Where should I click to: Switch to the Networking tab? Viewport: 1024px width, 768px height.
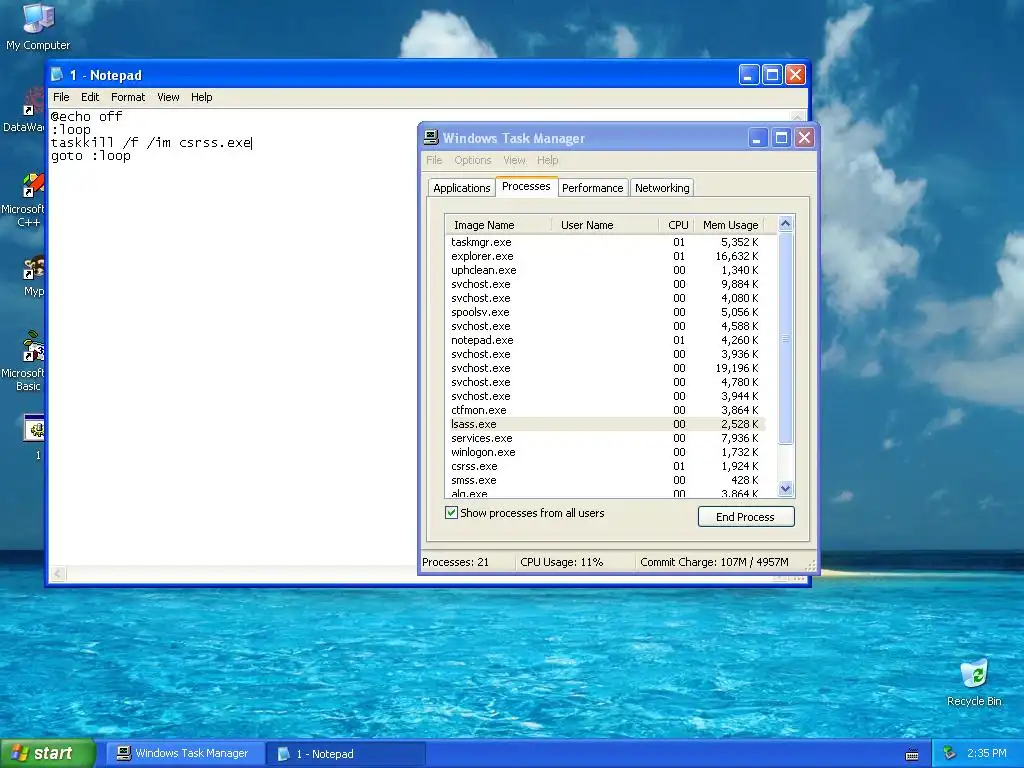pyautogui.click(x=662, y=188)
